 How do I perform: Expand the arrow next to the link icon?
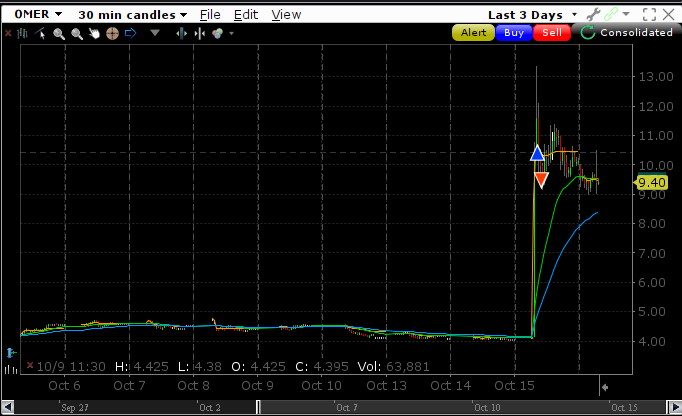tap(626, 14)
